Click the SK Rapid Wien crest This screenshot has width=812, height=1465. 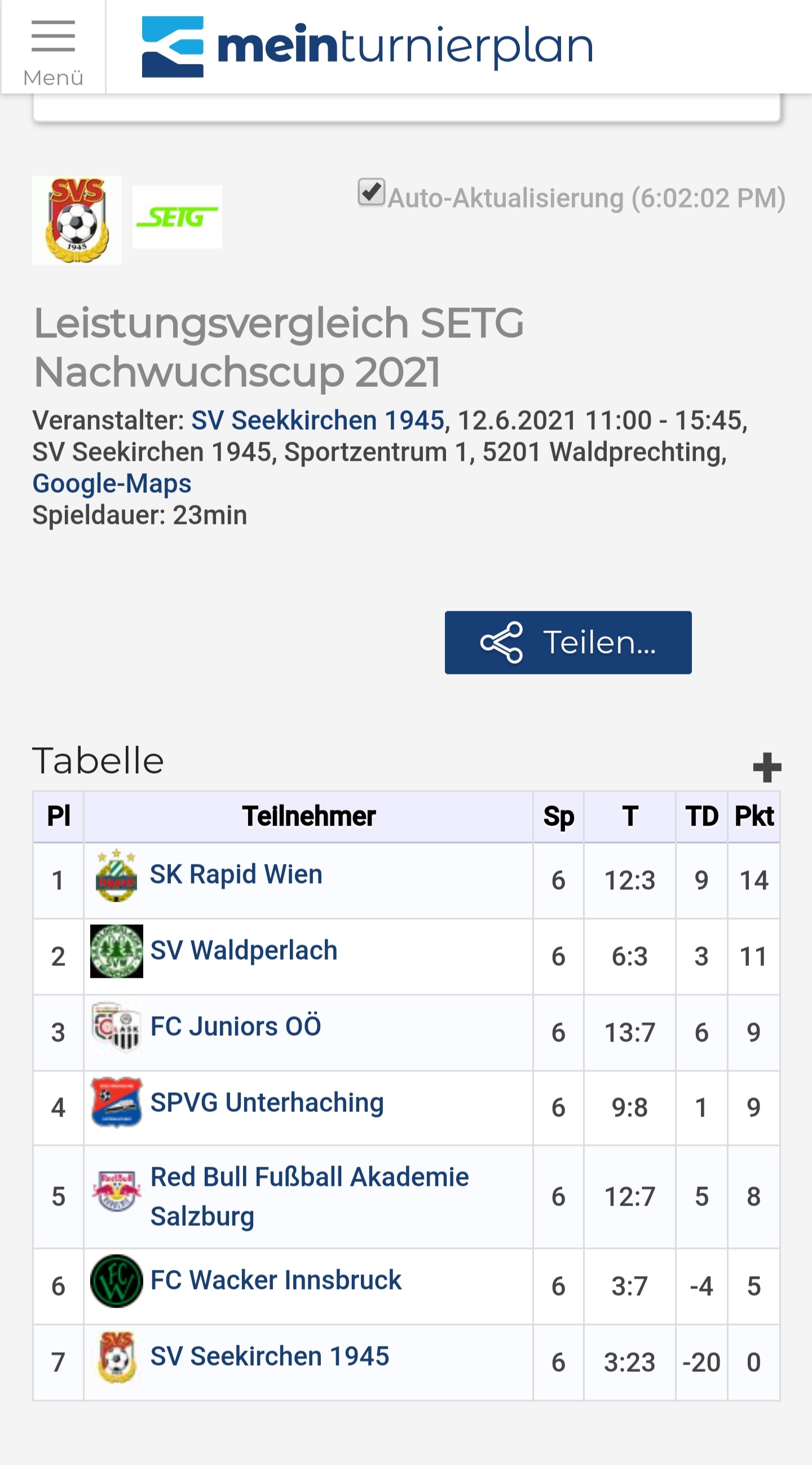tap(116, 875)
